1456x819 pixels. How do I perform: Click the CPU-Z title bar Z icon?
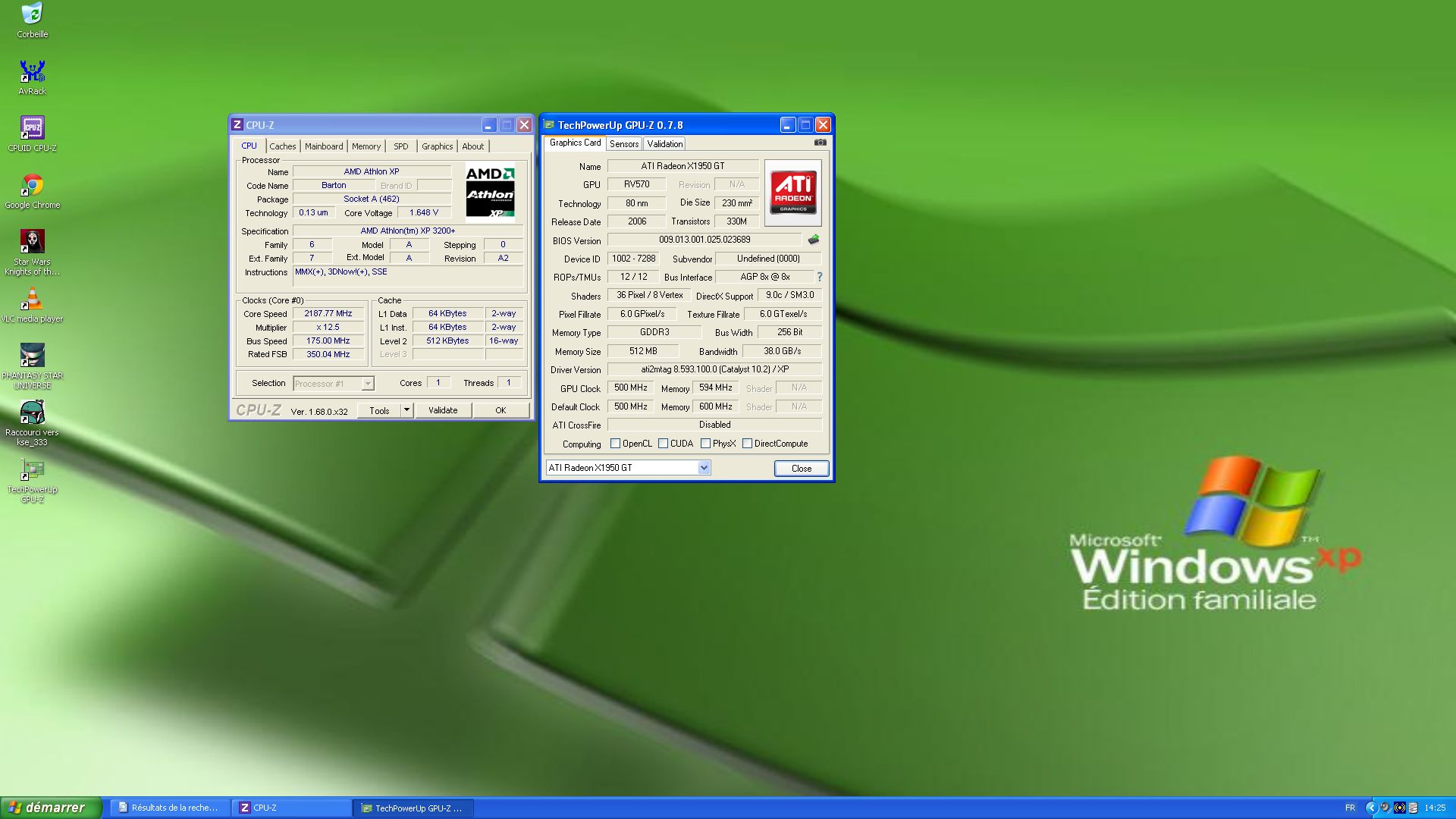(237, 125)
